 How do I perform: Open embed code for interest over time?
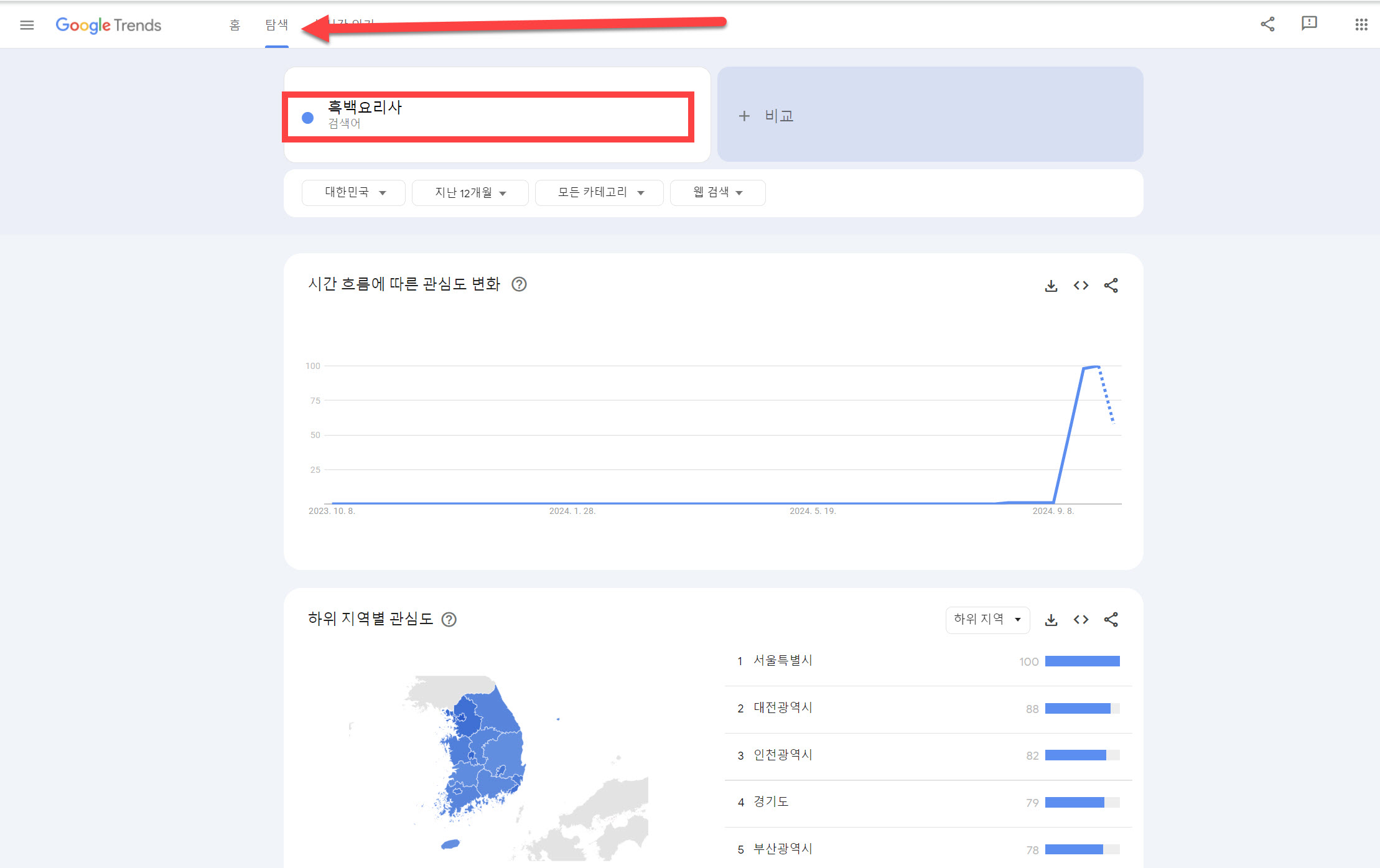[x=1081, y=286]
